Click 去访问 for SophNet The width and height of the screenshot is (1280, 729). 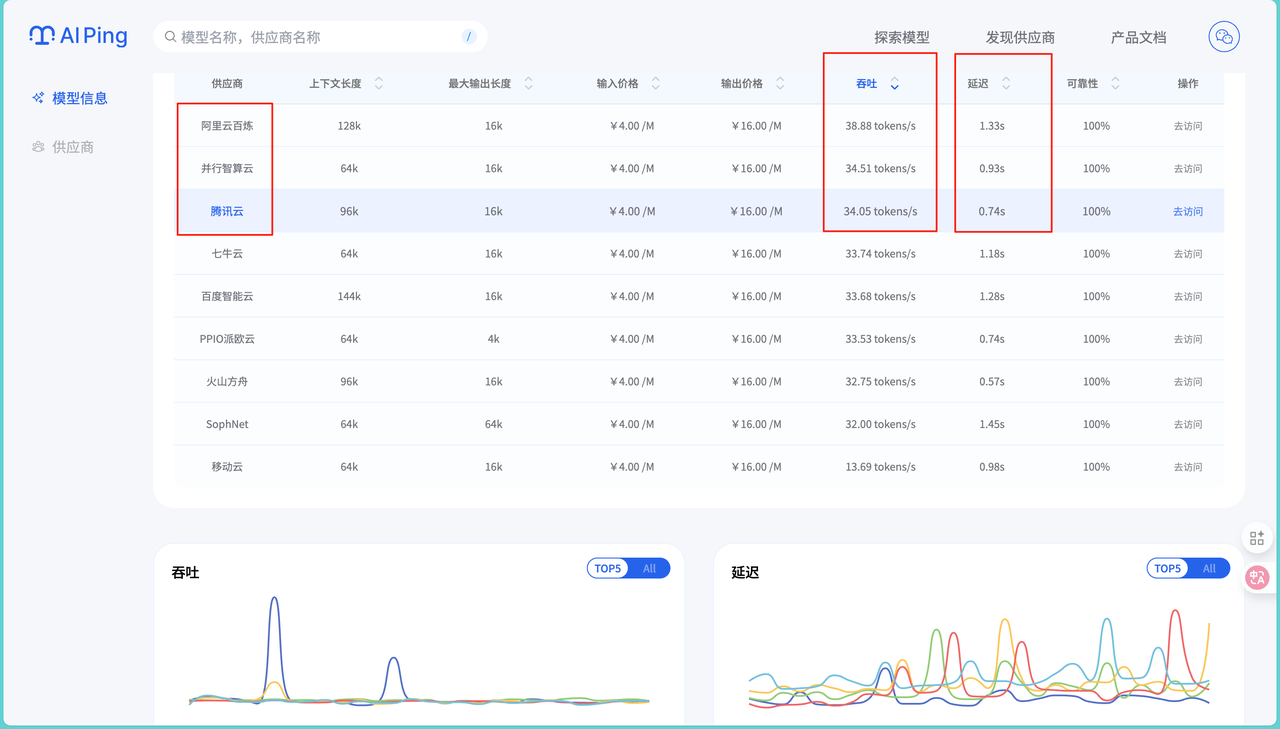[x=1188, y=424]
